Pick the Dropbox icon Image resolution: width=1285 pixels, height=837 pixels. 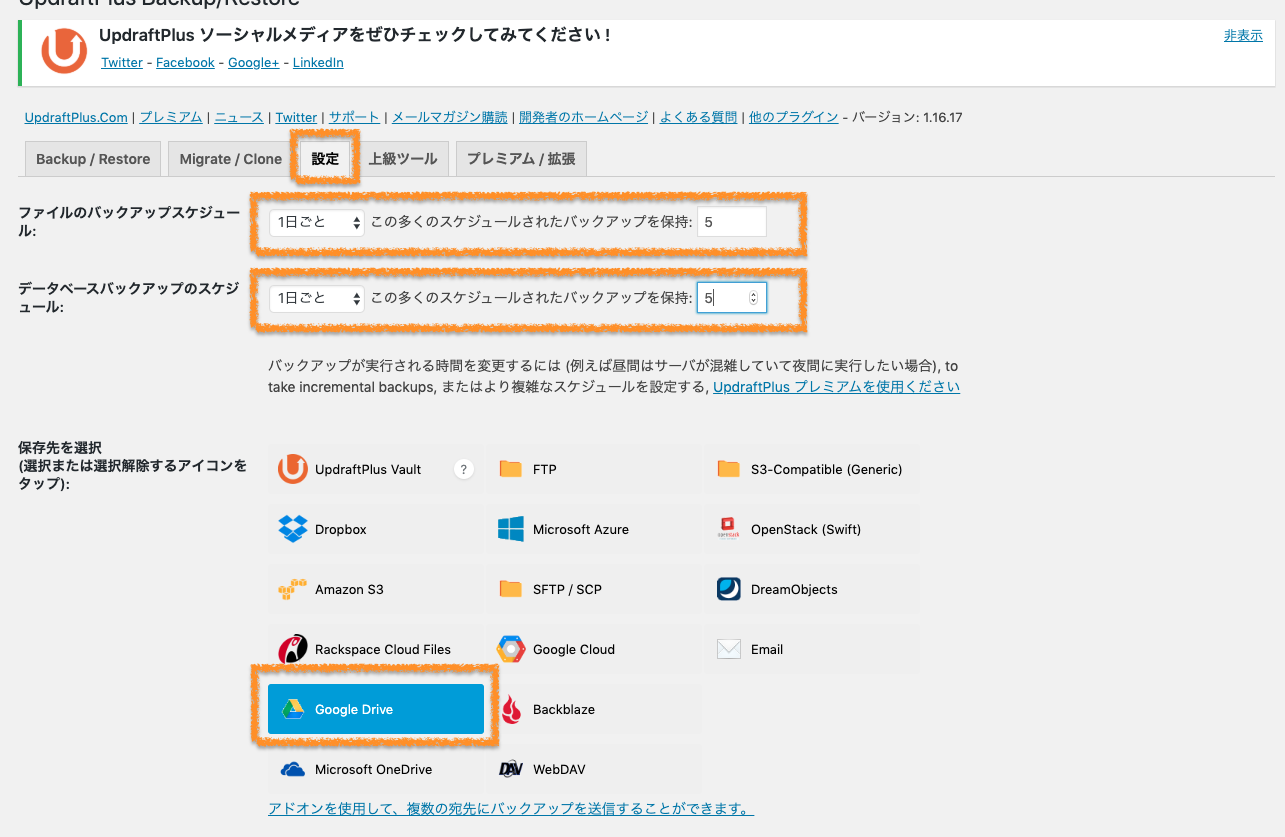click(292, 529)
